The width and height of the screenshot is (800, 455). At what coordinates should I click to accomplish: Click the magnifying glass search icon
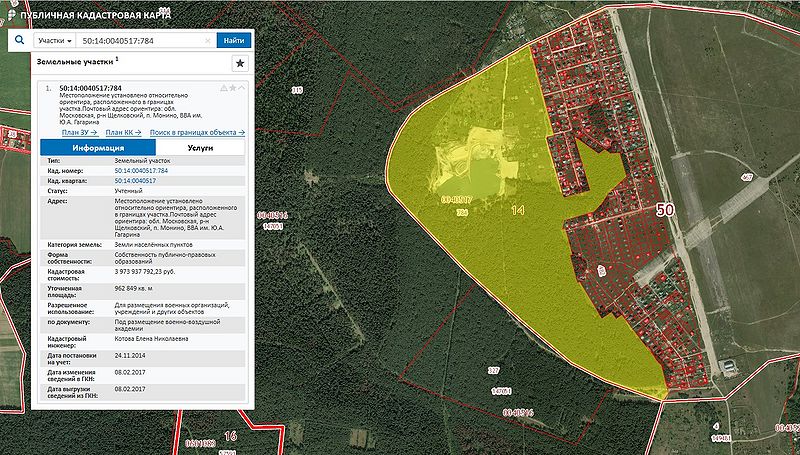[19, 41]
